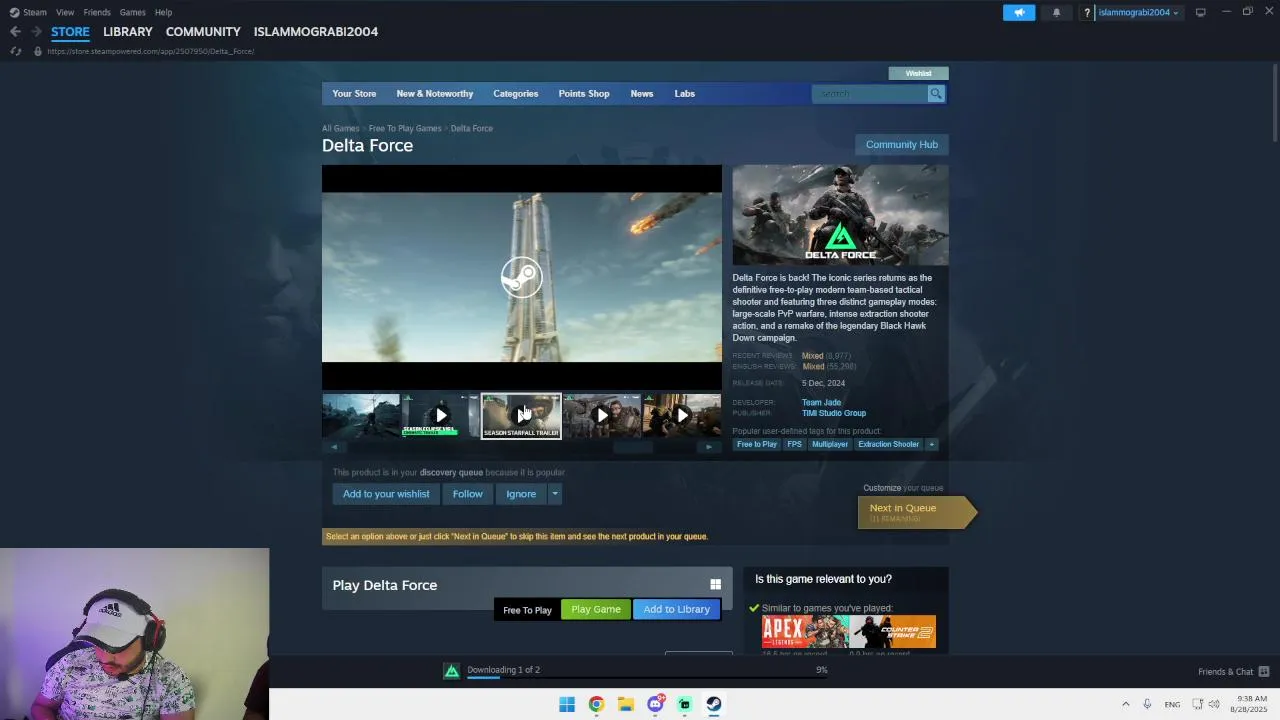
Task: Add Delta Force to your wishlist
Action: 386,494
